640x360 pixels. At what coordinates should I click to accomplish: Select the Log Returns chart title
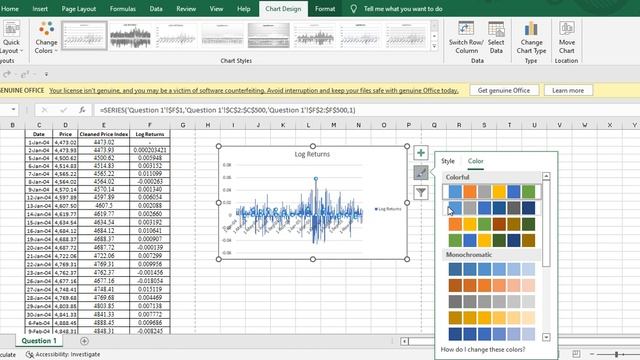coord(312,154)
